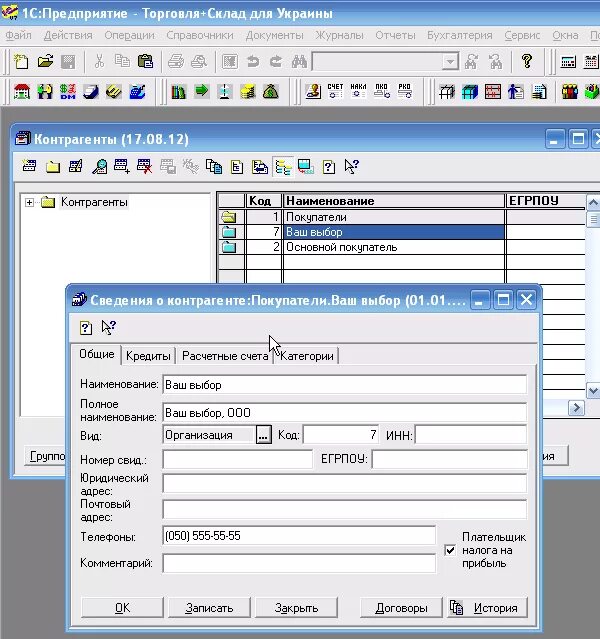Click the СЧЕТ invoice icon
This screenshot has width=600, height=639.
point(335,90)
